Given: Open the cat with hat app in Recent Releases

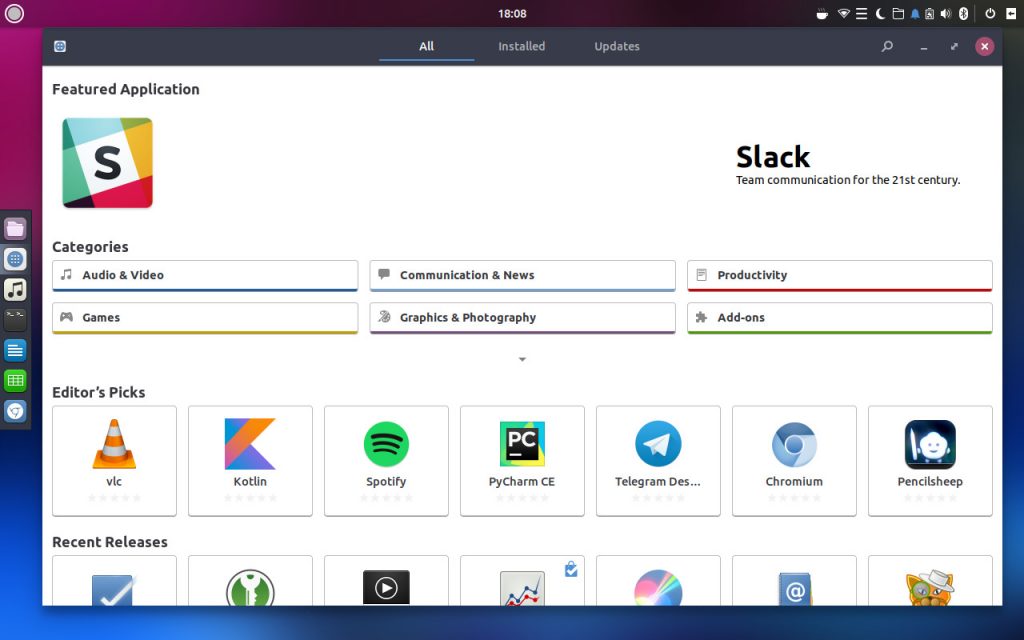Looking at the screenshot, I should coord(930,581).
